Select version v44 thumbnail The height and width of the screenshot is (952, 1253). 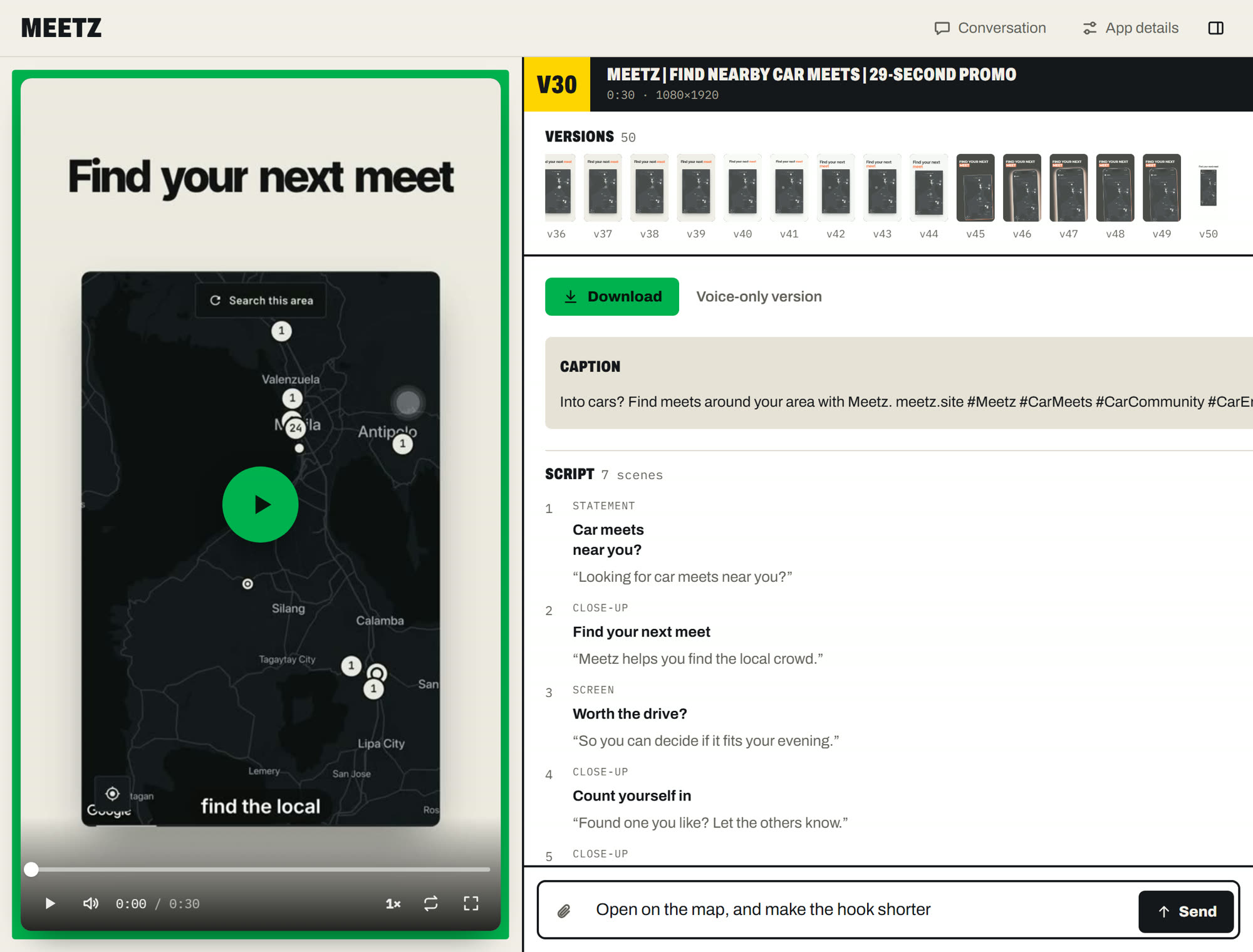[928, 188]
